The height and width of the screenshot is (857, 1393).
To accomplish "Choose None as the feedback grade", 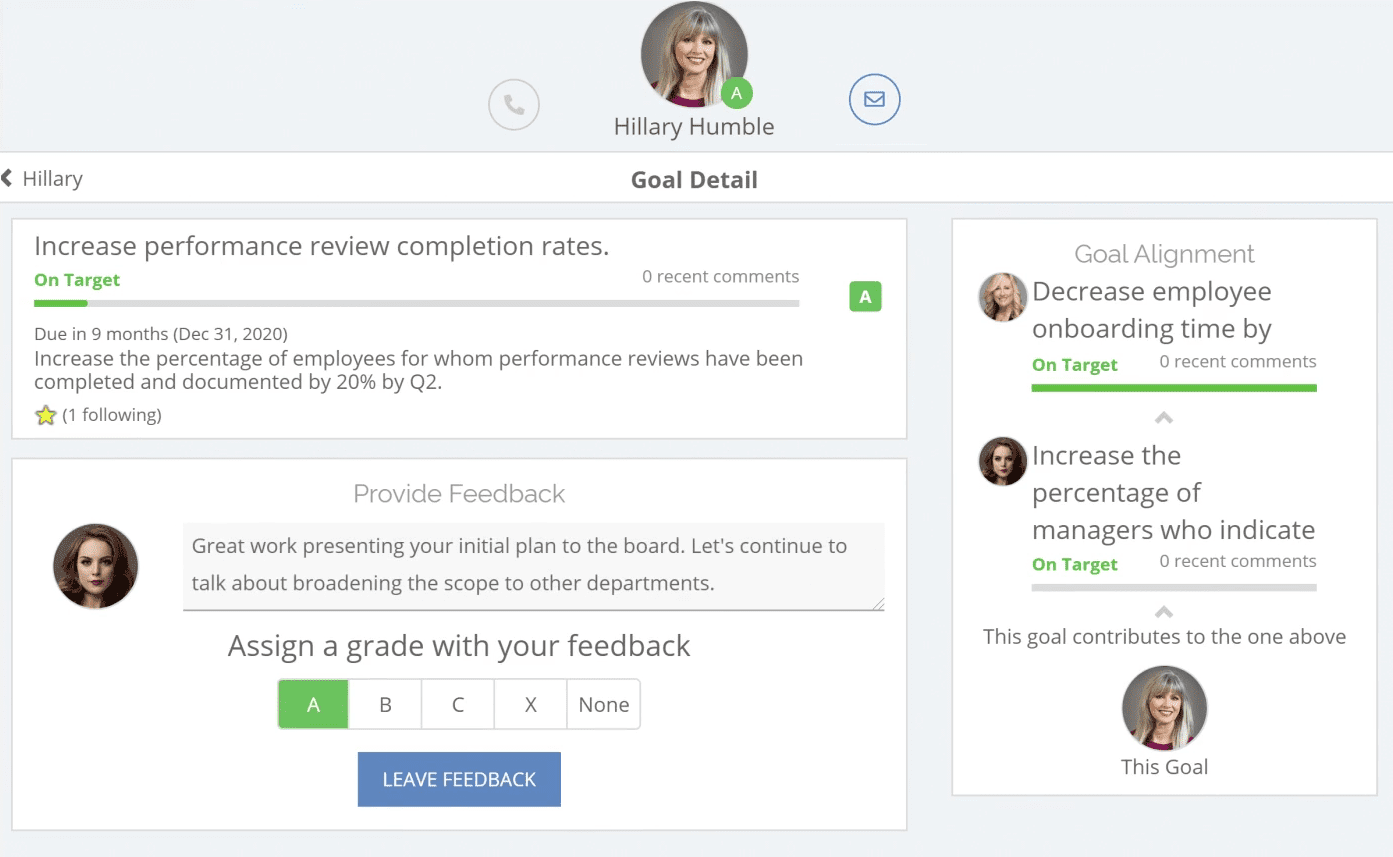I will 604,705.
